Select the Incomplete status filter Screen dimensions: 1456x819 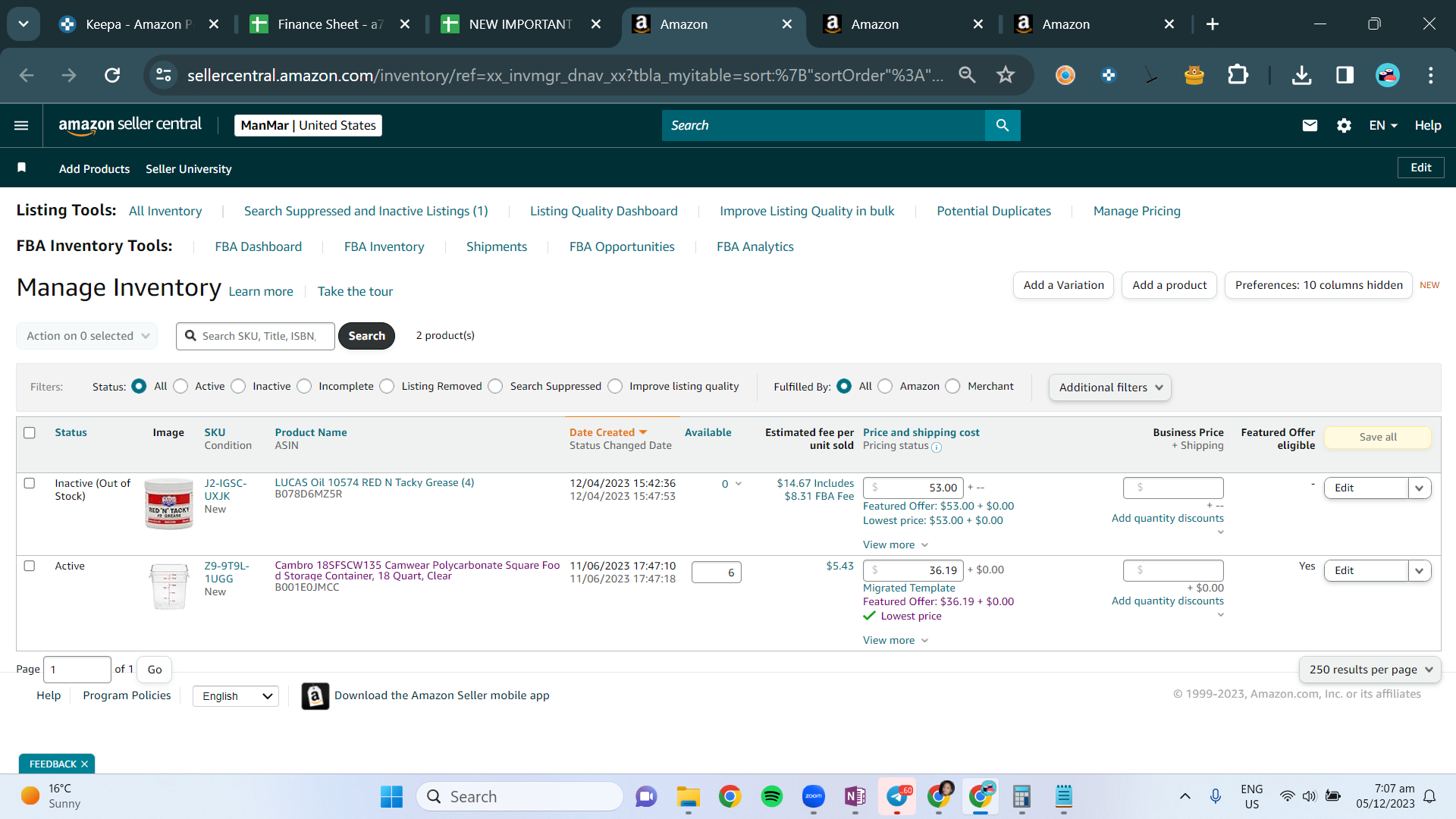pos(304,386)
